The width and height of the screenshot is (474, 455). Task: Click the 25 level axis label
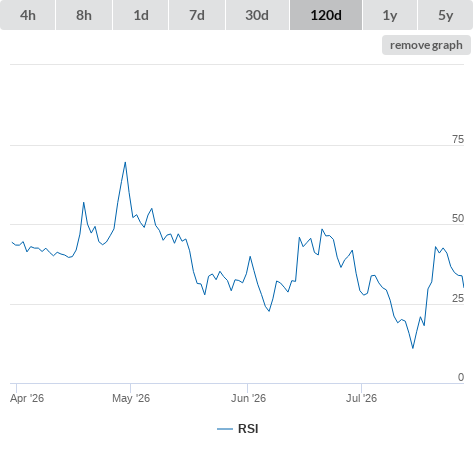458,298
